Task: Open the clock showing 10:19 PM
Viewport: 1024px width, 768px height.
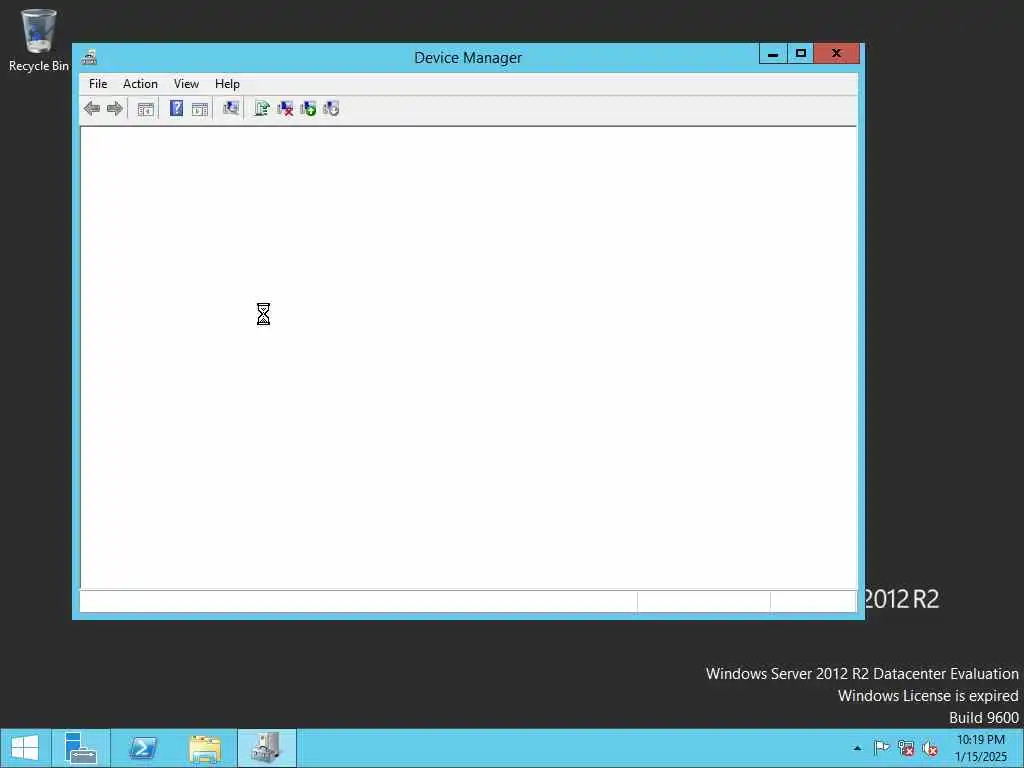Action: [x=981, y=748]
